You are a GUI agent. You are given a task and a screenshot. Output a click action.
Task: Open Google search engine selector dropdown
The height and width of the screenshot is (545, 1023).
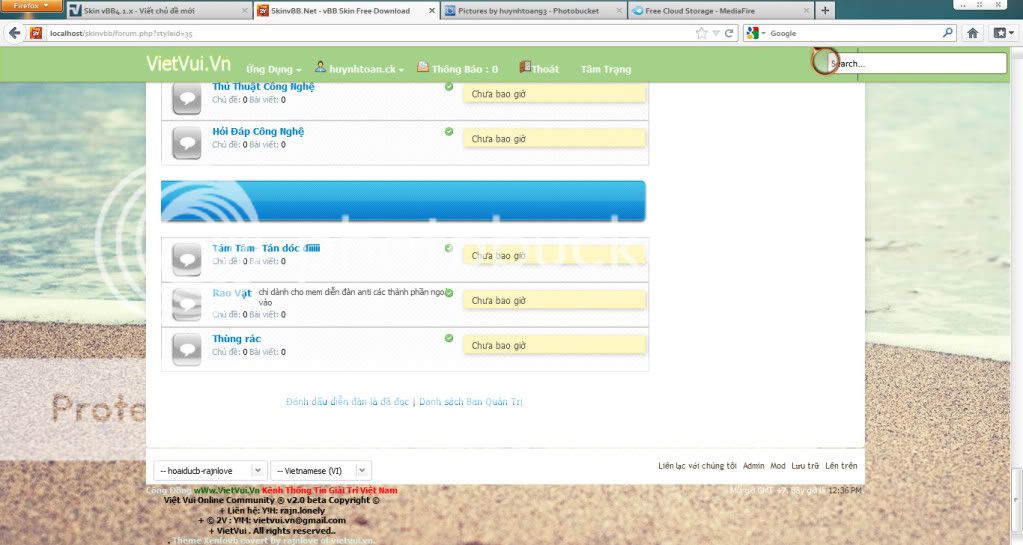(x=756, y=33)
